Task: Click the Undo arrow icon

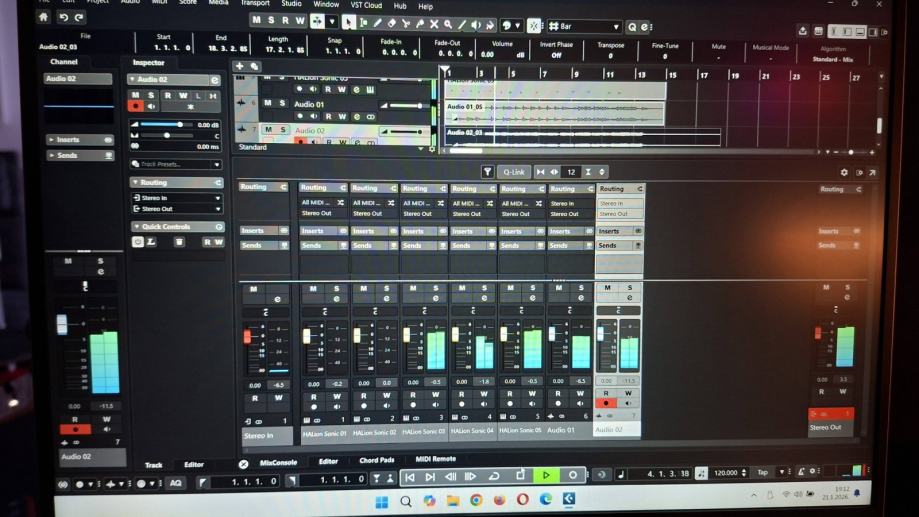Action: point(63,18)
